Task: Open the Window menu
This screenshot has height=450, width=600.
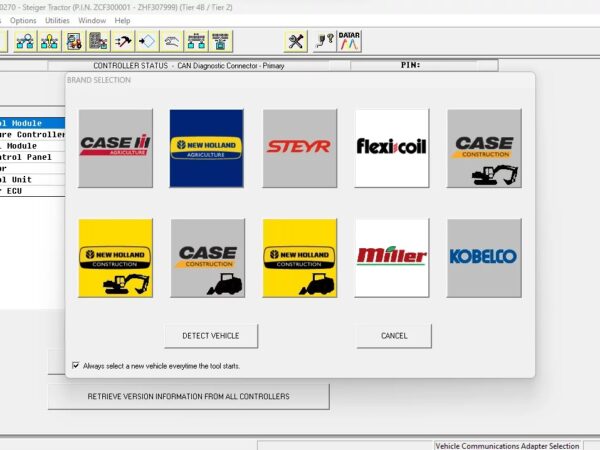Action: click(92, 21)
